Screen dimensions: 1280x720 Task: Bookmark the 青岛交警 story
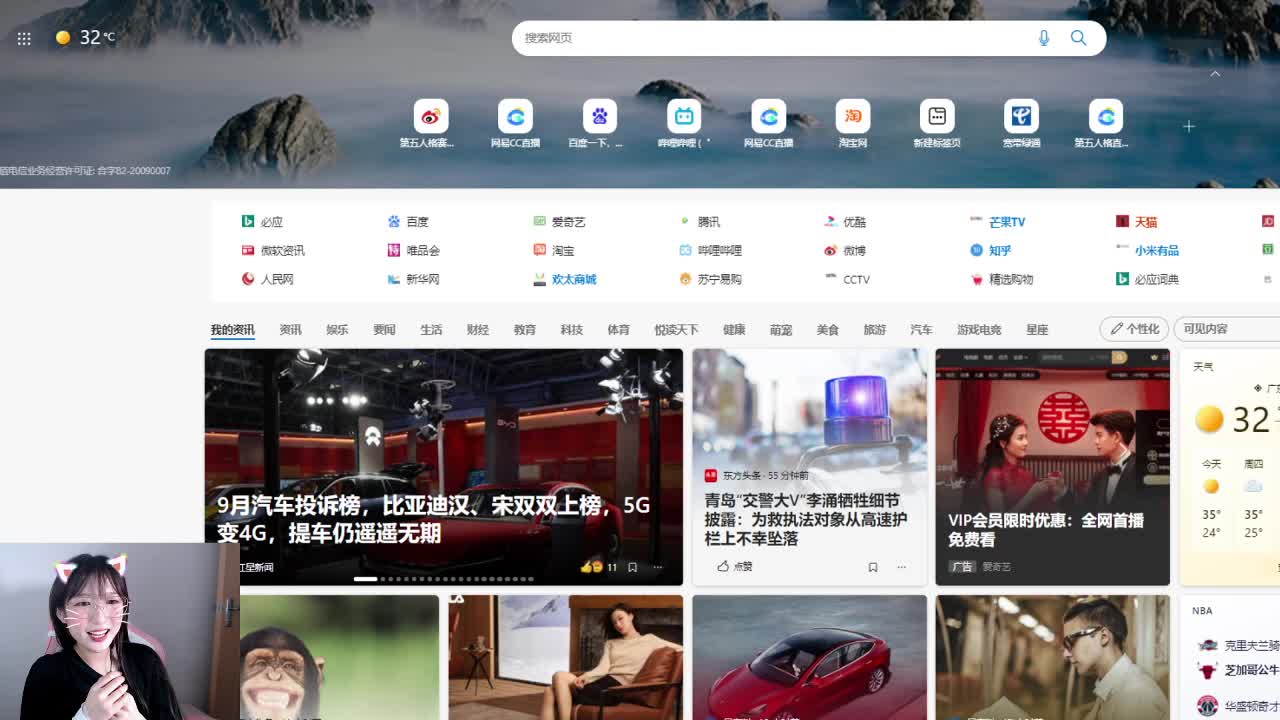pyautogui.click(x=873, y=567)
